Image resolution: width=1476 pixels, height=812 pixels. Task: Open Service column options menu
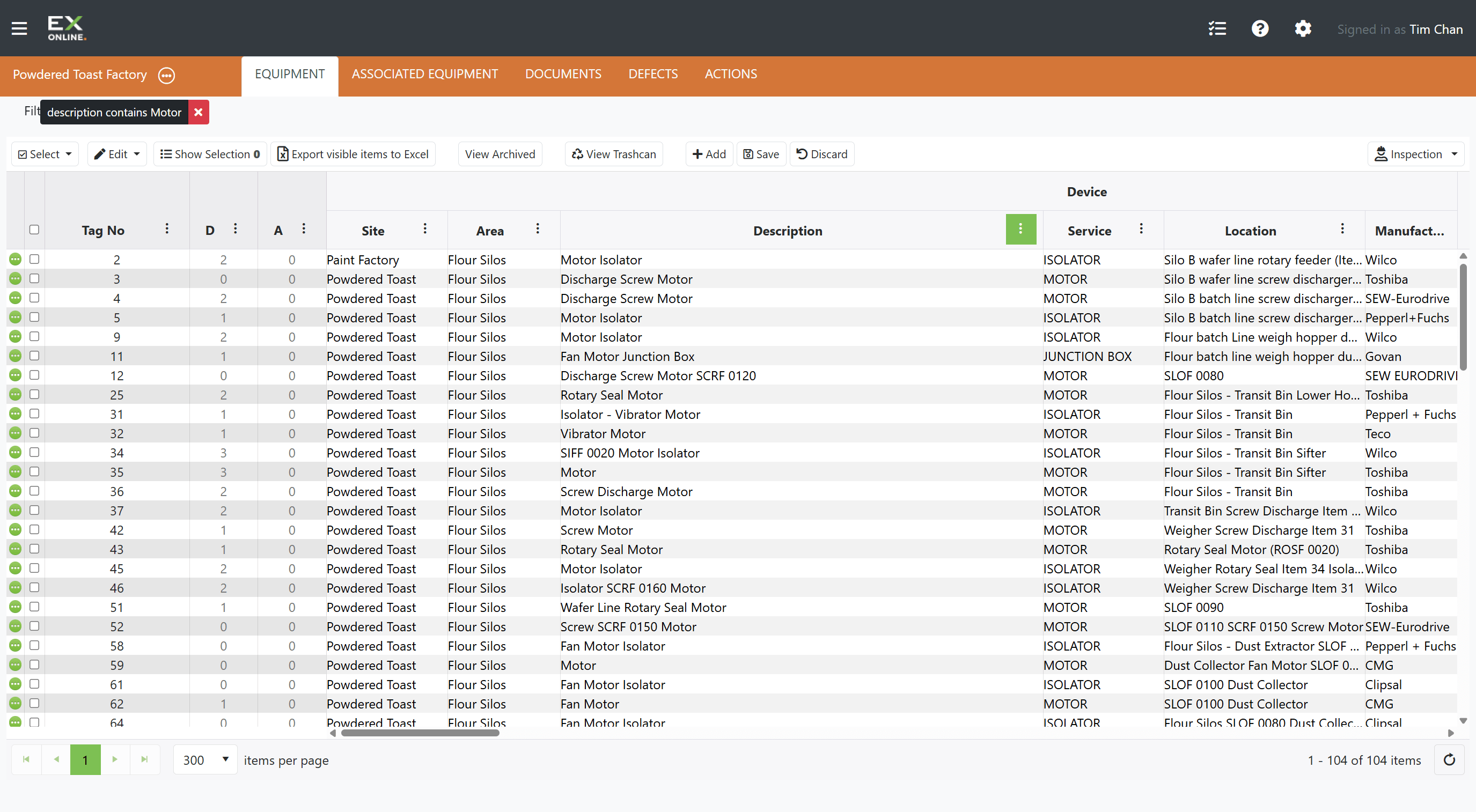[1141, 229]
